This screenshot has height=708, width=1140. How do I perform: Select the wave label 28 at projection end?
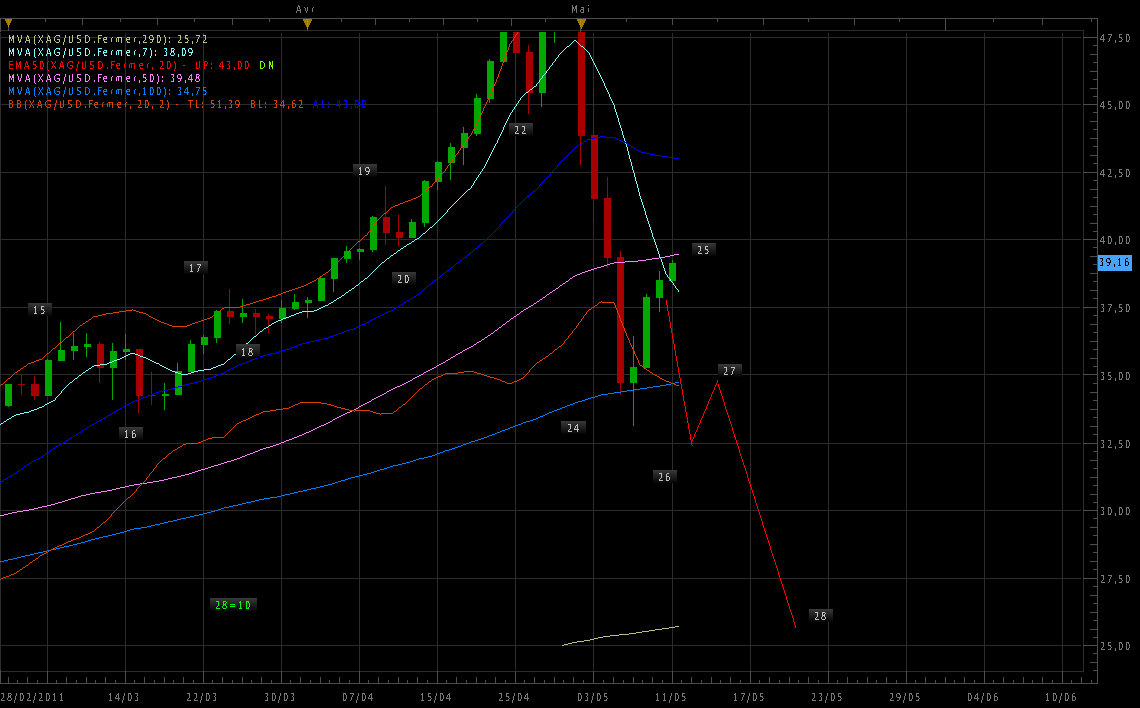click(820, 616)
